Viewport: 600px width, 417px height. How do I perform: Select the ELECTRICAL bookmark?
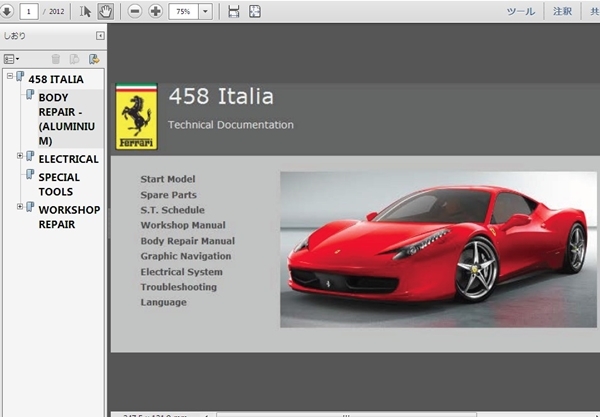(x=68, y=159)
